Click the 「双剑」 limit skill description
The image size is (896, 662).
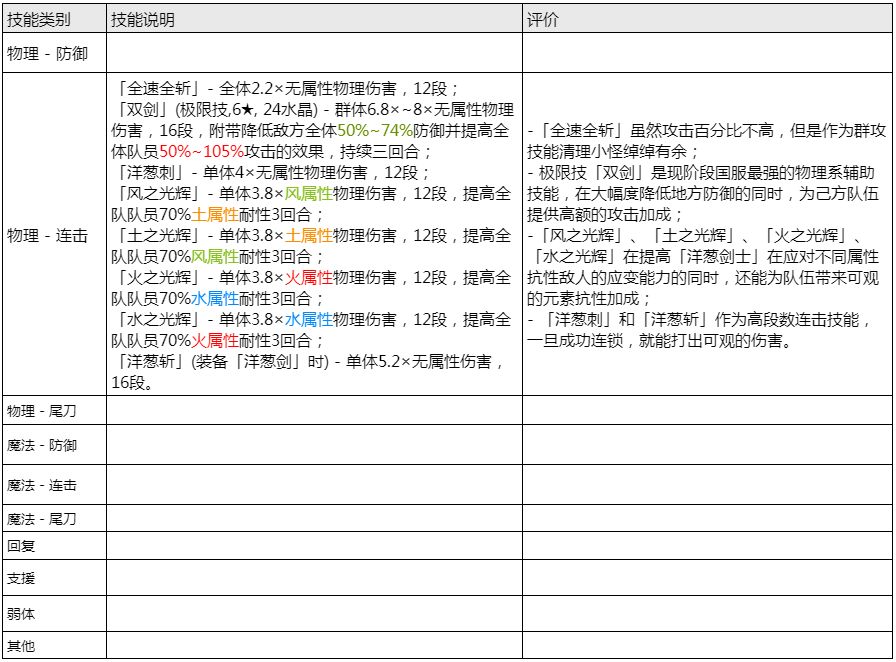313,130
